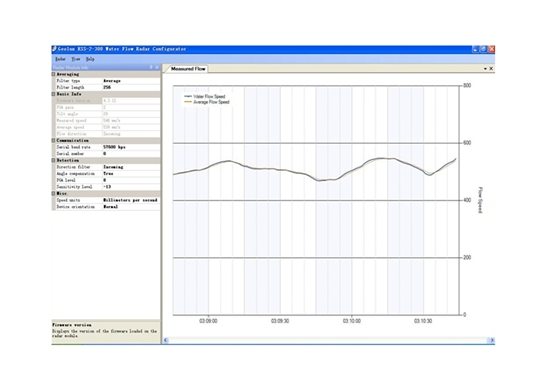
Task: Click the horizontal scrollbar left arrow
Action: 166,340
